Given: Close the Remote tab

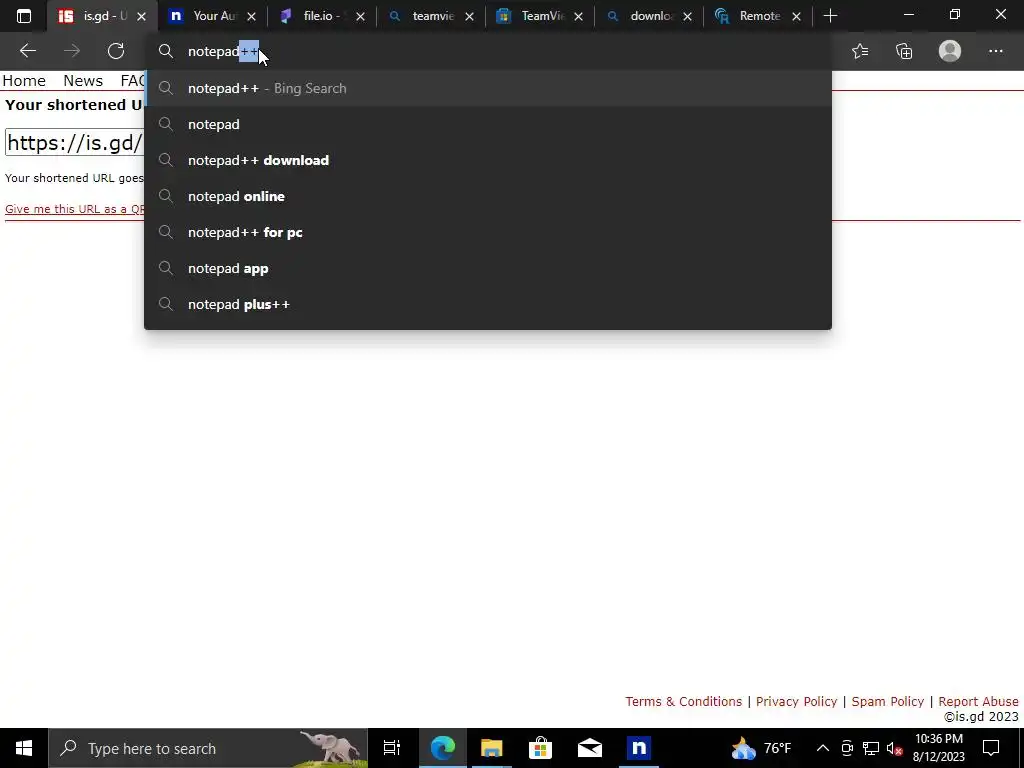Looking at the screenshot, I should [x=796, y=16].
